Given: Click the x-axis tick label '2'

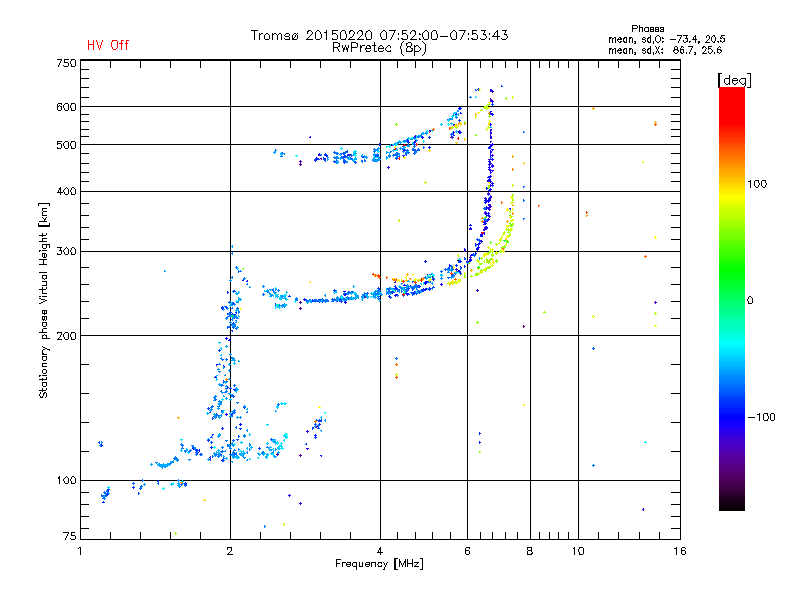Looking at the screenshot, I should pos(230,551).
